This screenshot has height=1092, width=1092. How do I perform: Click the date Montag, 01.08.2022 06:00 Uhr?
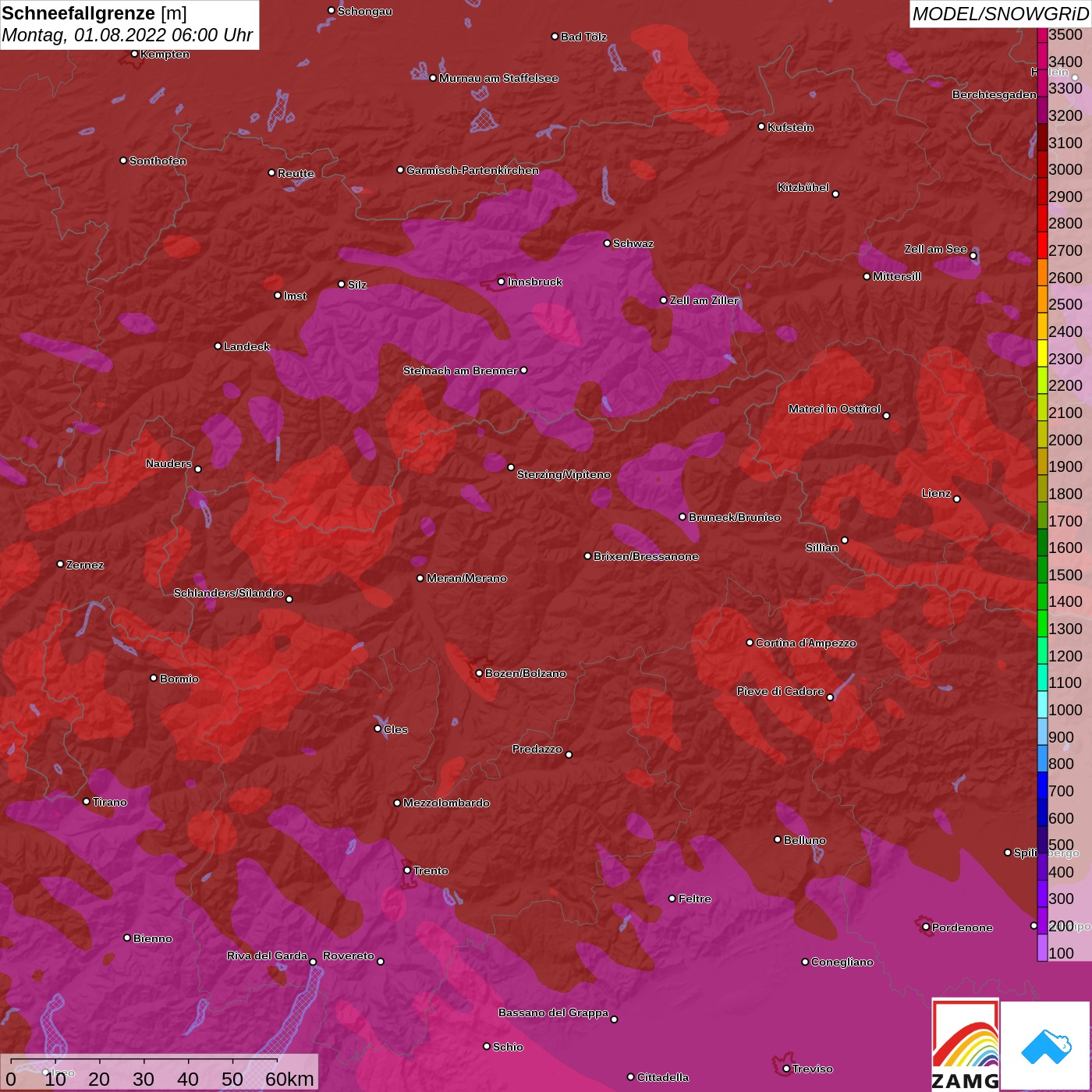(127, 36)
